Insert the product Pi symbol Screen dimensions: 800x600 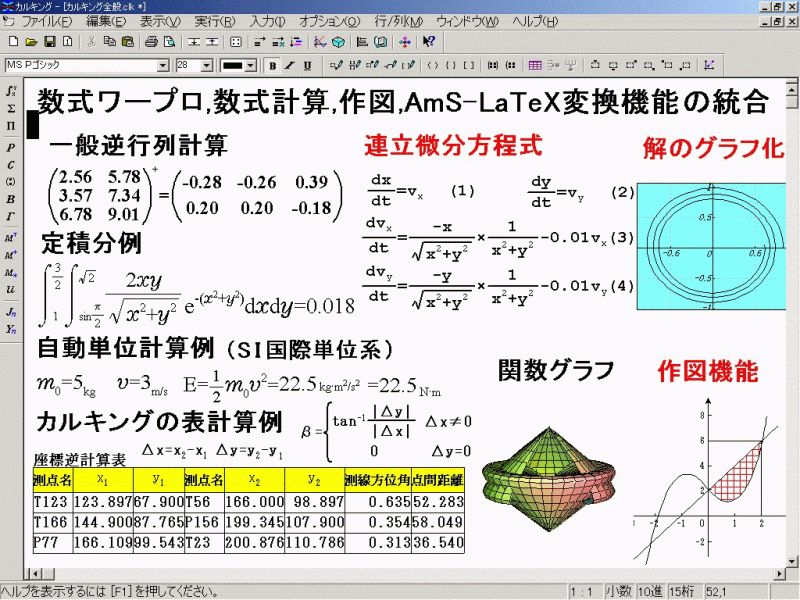[x=10, y=126]
